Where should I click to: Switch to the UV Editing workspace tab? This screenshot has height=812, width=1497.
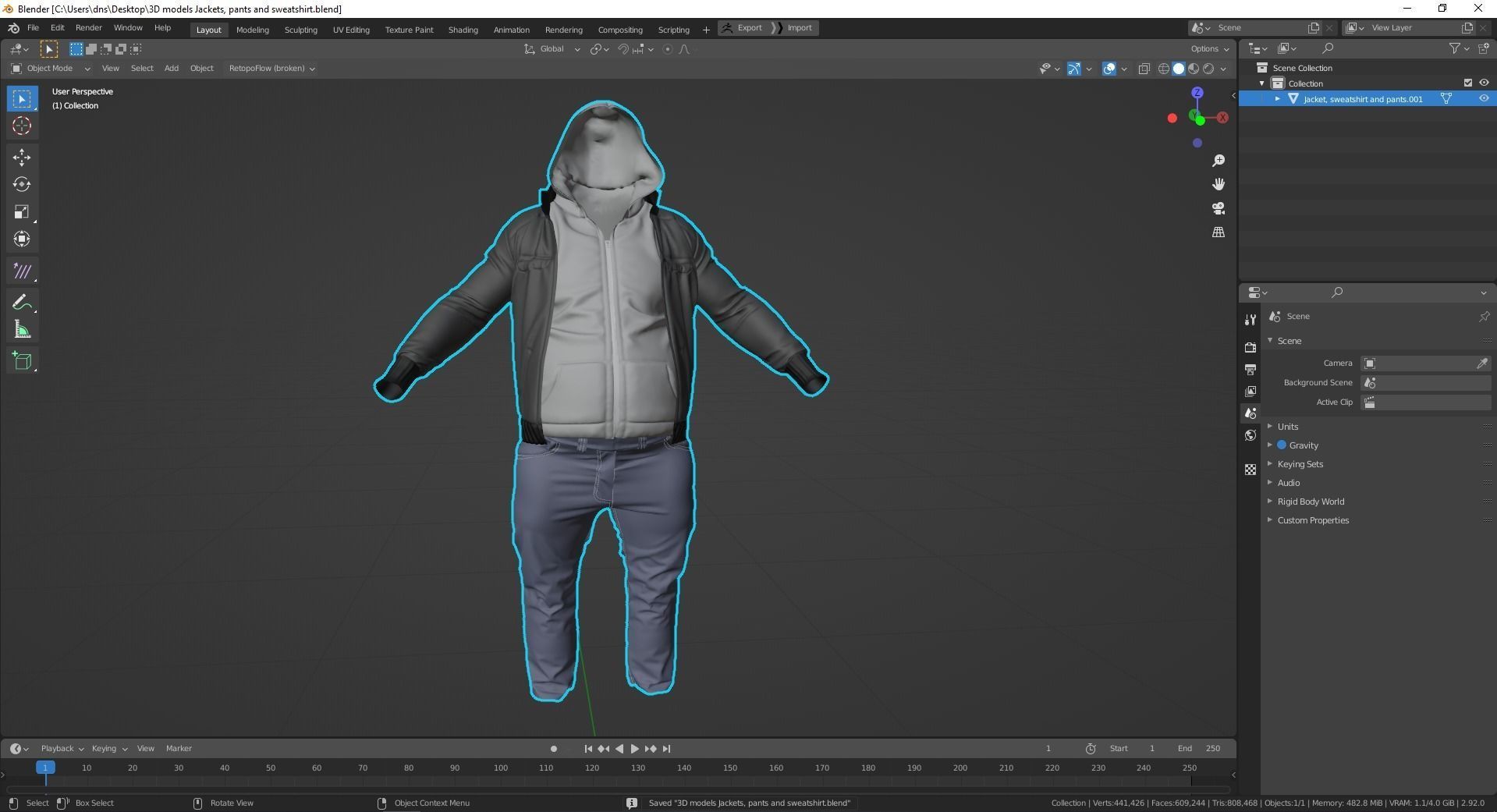[351, 30]
